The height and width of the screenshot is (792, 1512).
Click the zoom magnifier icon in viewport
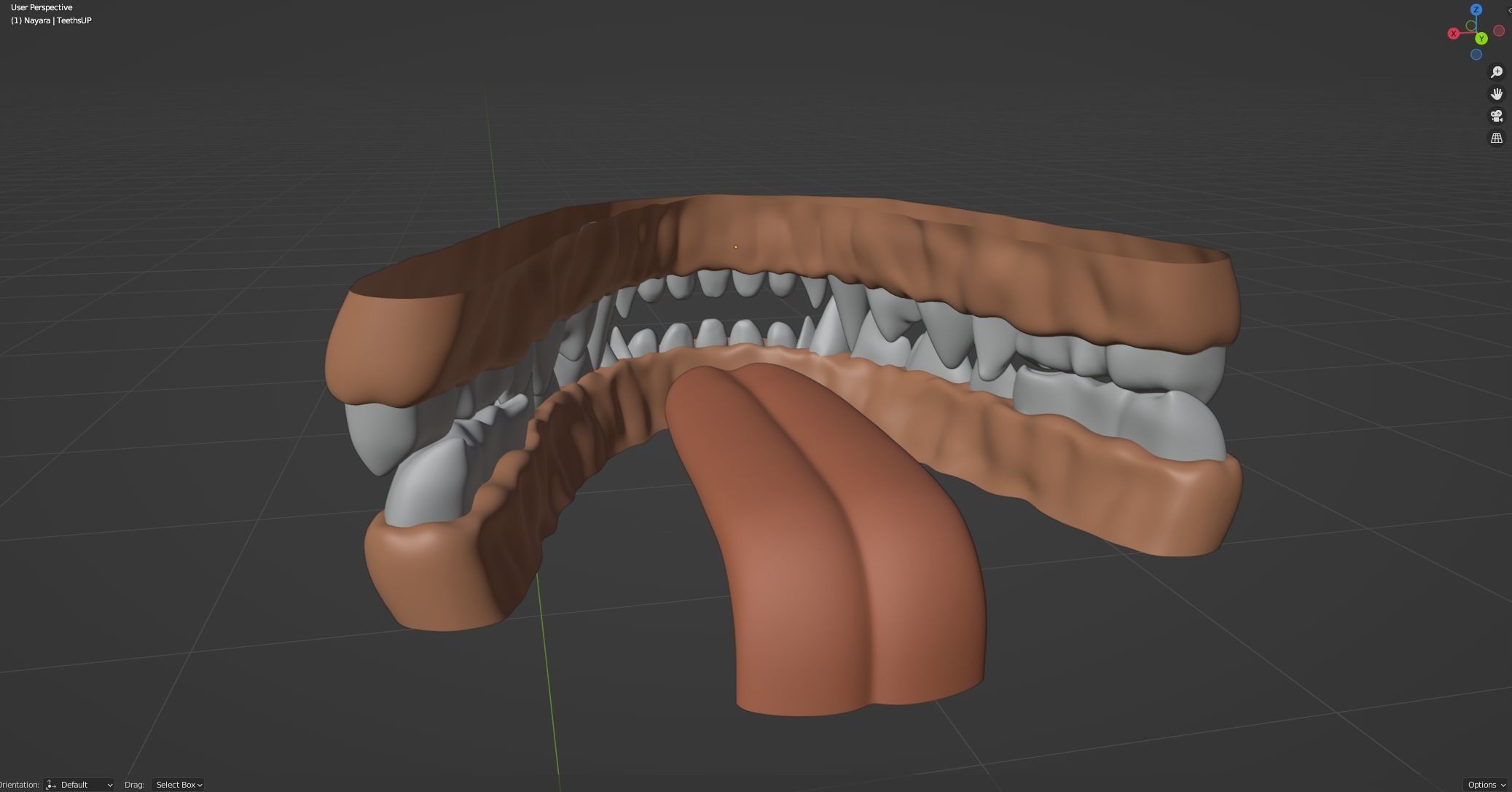point(1496,72)
